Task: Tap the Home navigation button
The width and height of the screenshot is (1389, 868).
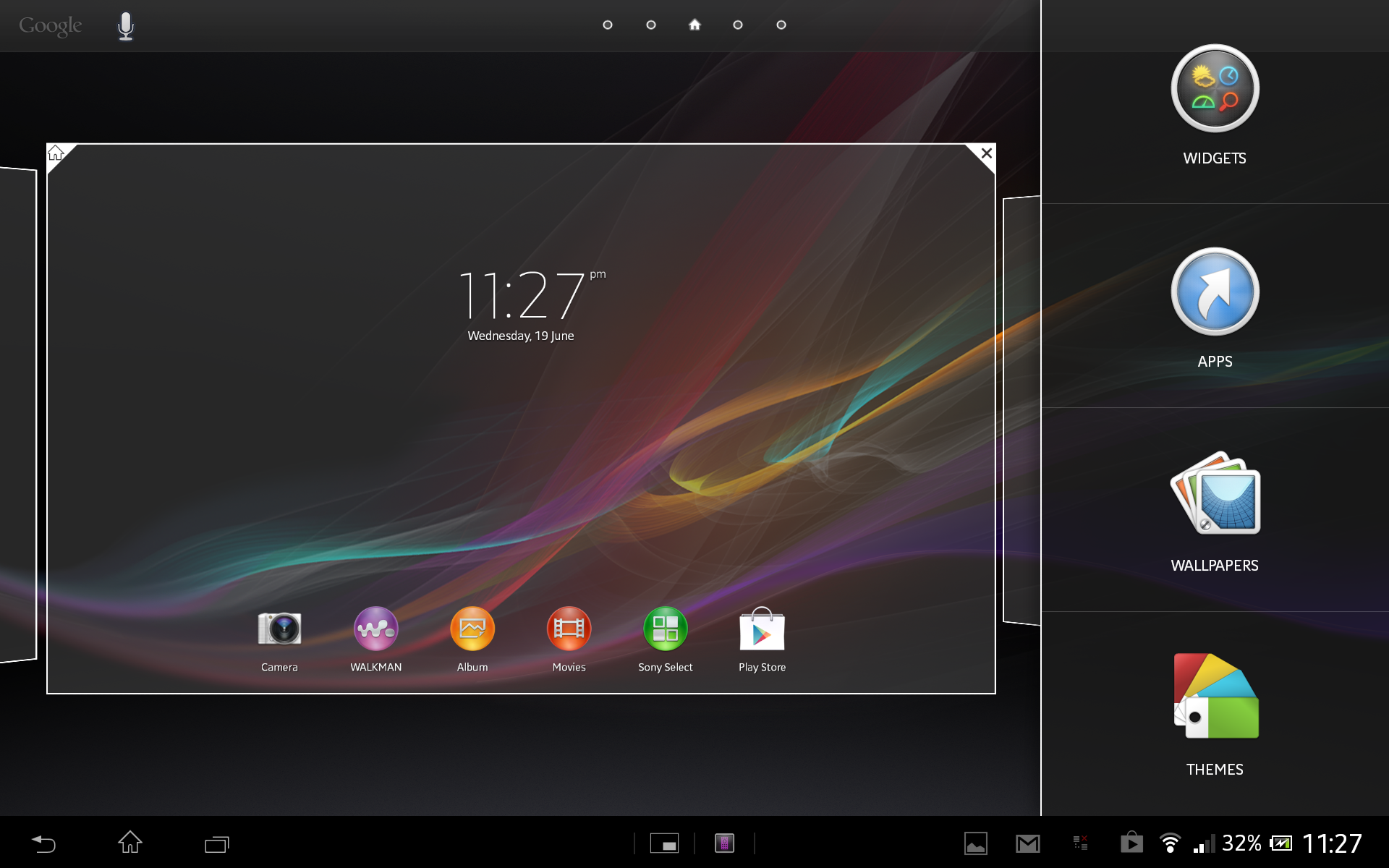Action: (x=130, y=842)
